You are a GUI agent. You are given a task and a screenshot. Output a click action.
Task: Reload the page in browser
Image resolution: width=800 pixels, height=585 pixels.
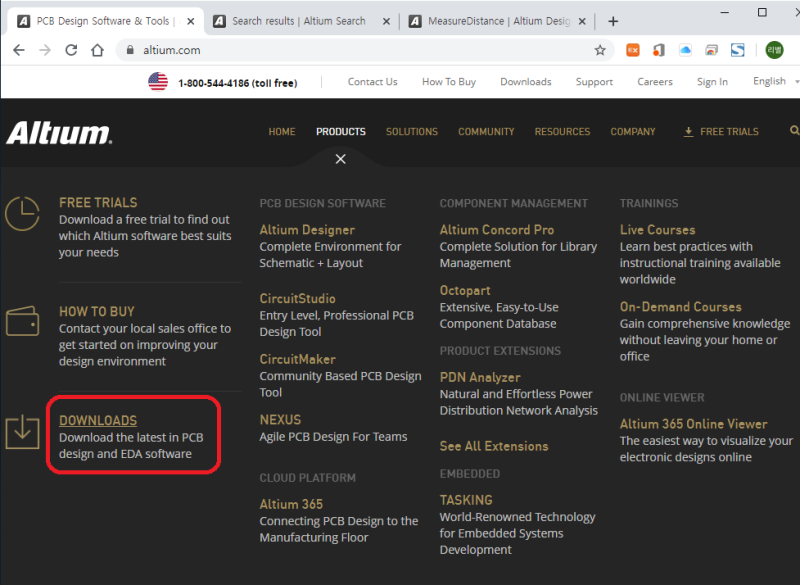[71, 50]
